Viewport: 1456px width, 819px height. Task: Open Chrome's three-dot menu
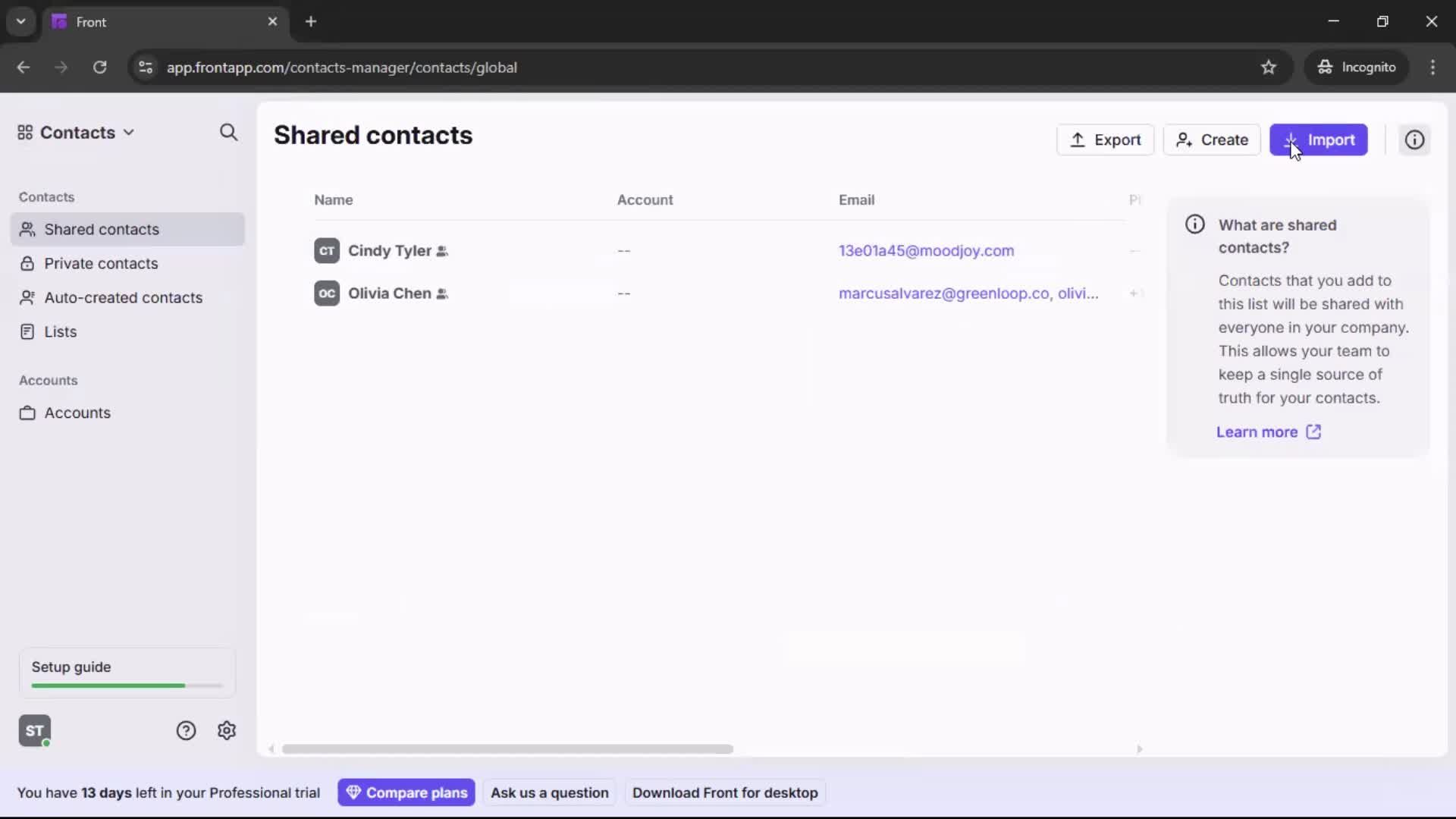pos(1435,67)
